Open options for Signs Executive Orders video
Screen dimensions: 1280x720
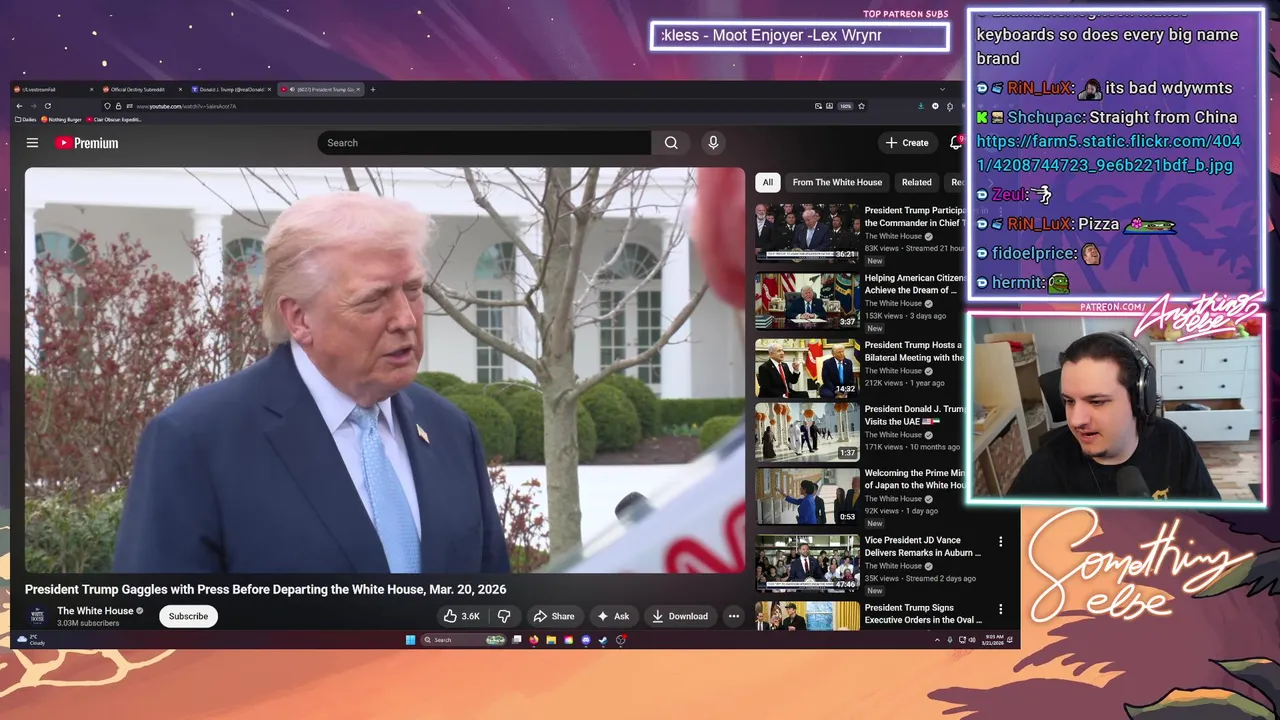[x=1000, y=609]
